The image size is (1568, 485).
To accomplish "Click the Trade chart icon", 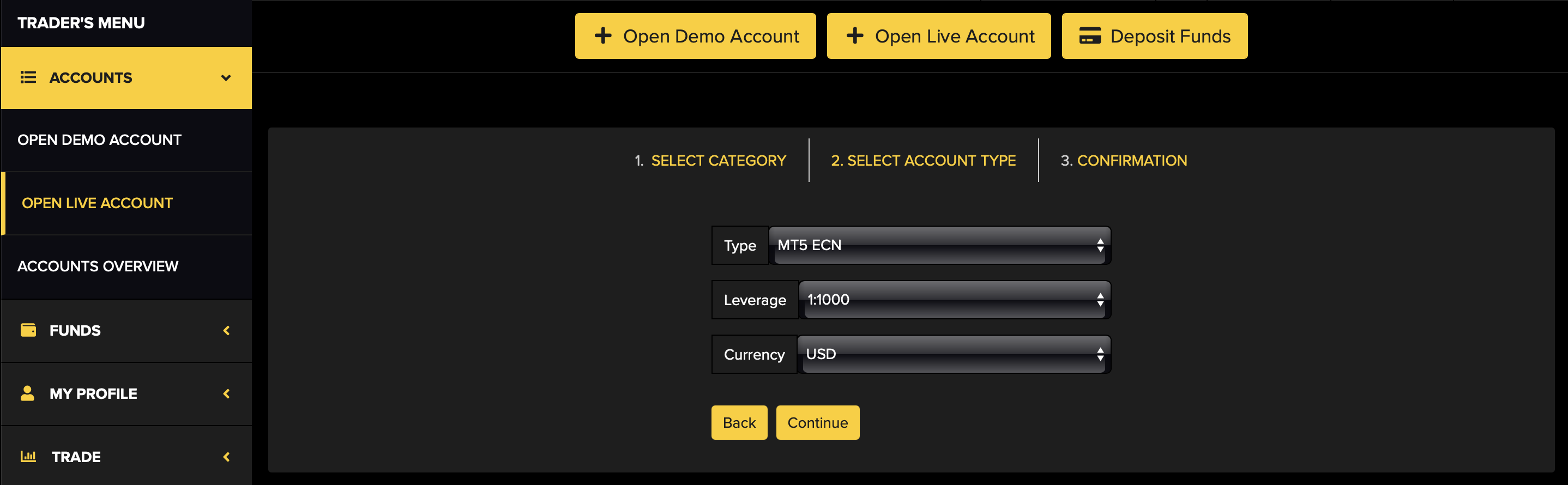I will point(28,457).
